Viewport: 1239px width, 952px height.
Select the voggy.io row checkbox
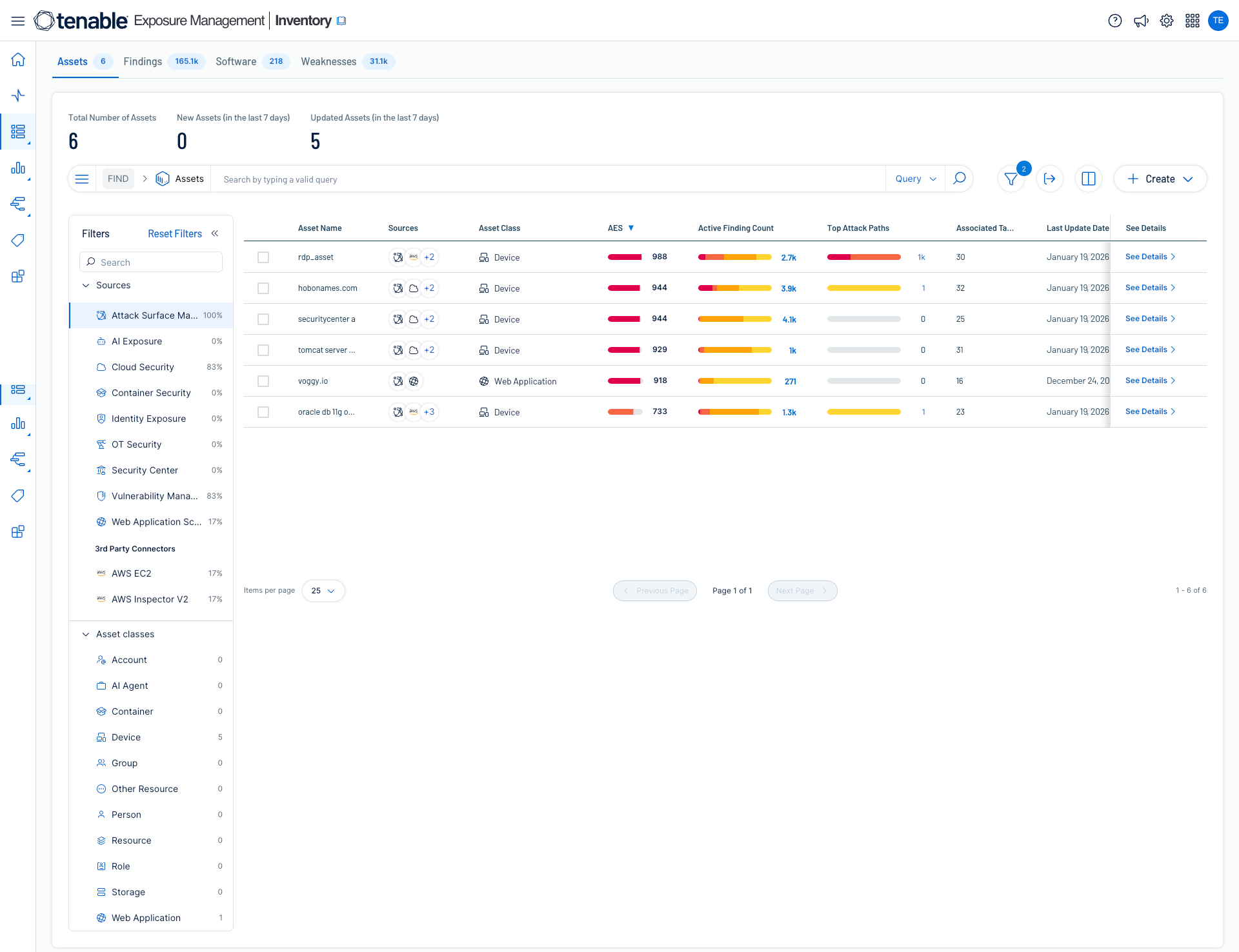click(x=263, y=381)
